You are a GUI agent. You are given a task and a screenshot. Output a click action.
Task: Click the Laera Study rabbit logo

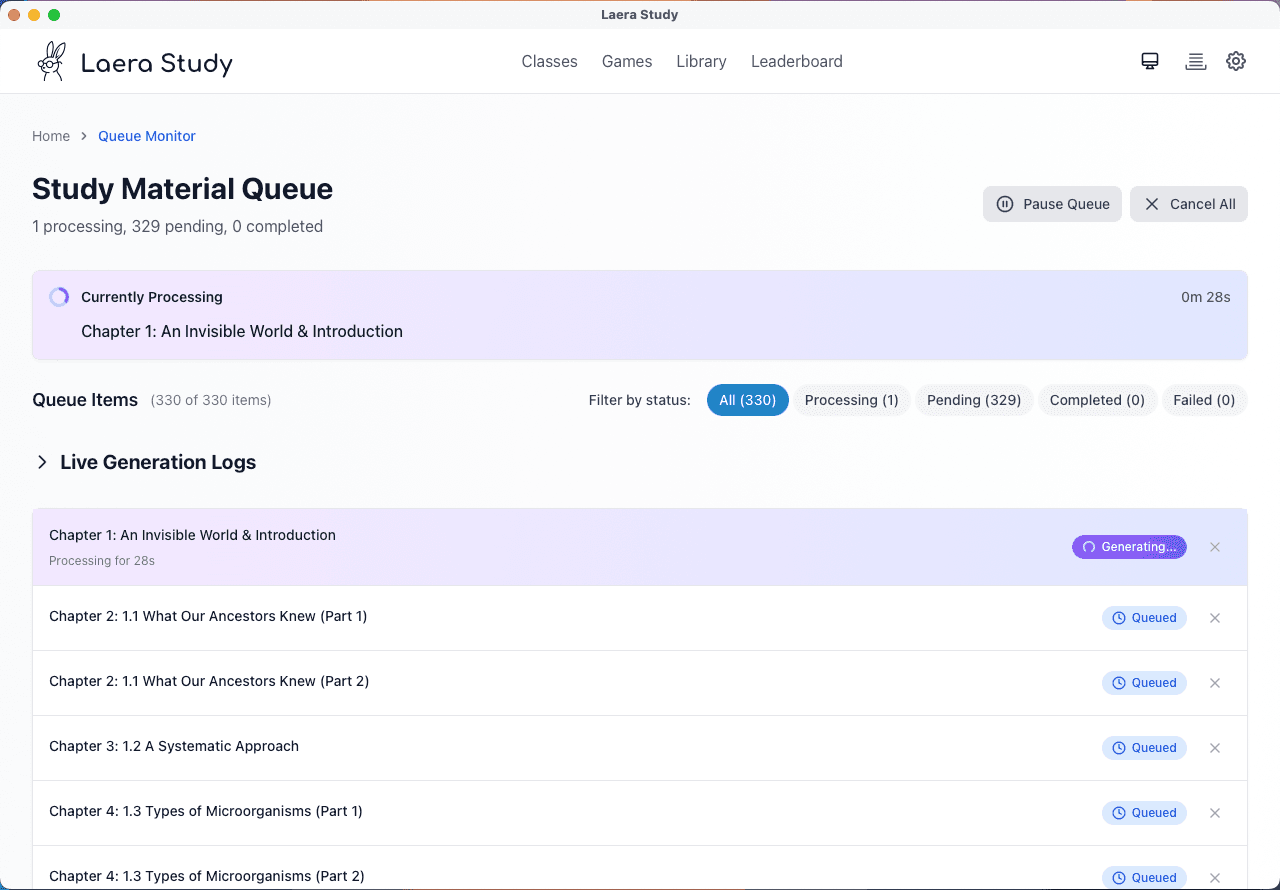(51, 60)
